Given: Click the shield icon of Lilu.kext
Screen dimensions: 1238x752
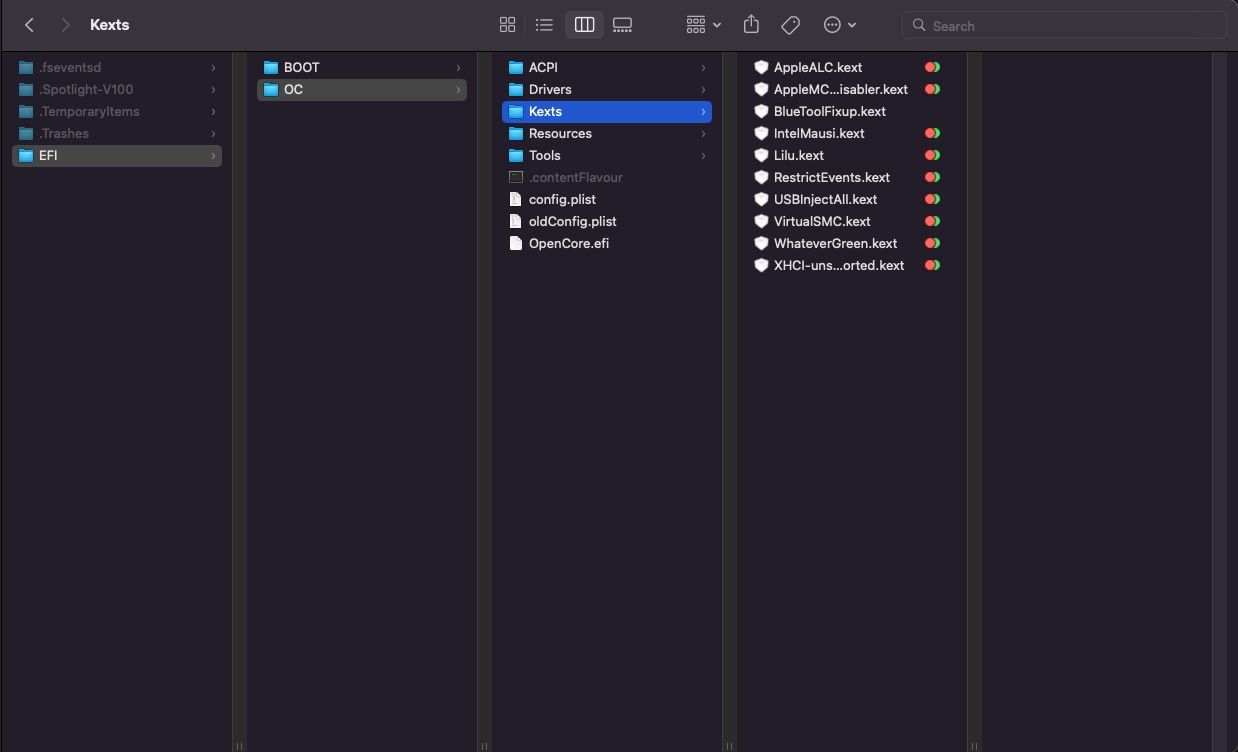Looking at the screenshot, I should pos(761,155).
